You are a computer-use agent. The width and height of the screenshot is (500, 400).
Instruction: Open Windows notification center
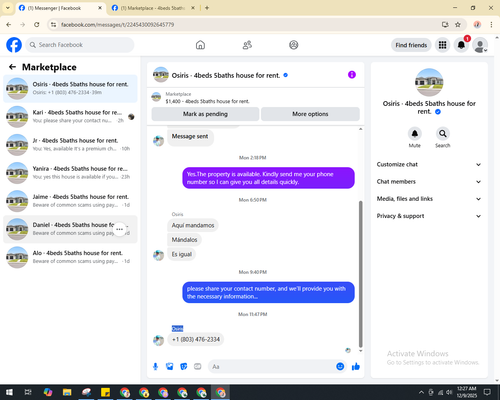(x=487, y=392)
